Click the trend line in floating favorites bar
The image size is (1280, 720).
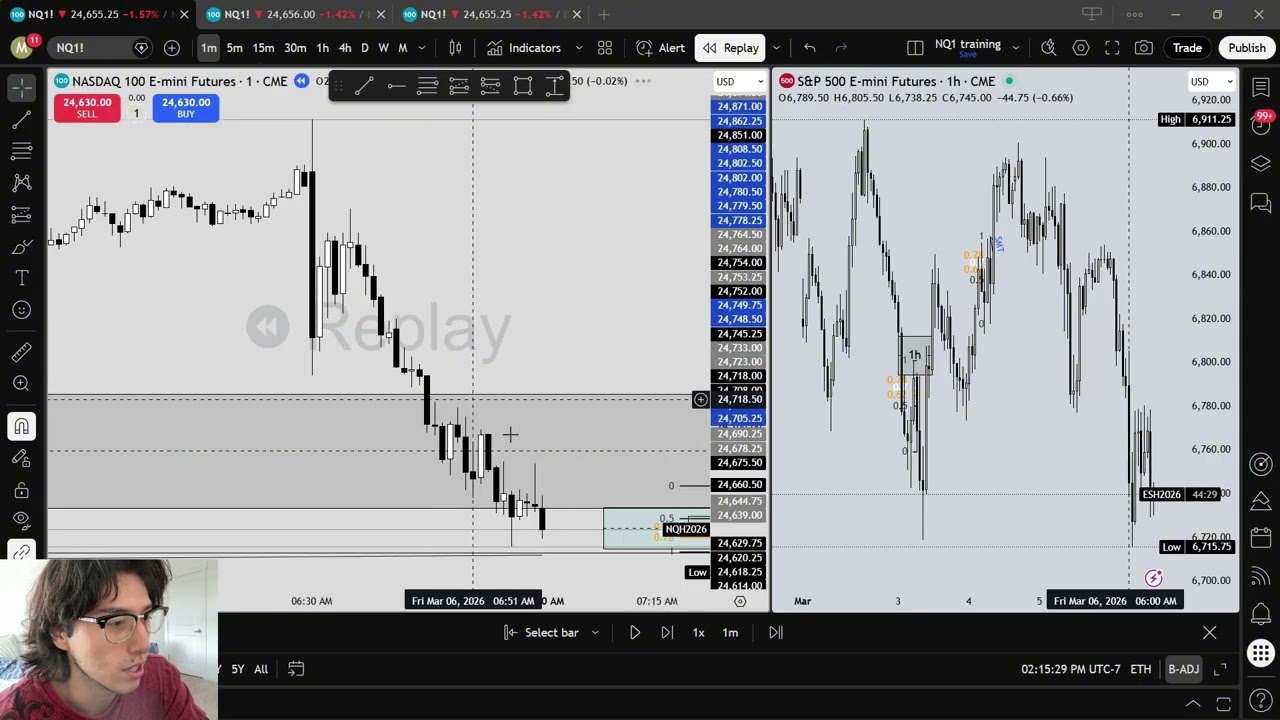[364, 86]
